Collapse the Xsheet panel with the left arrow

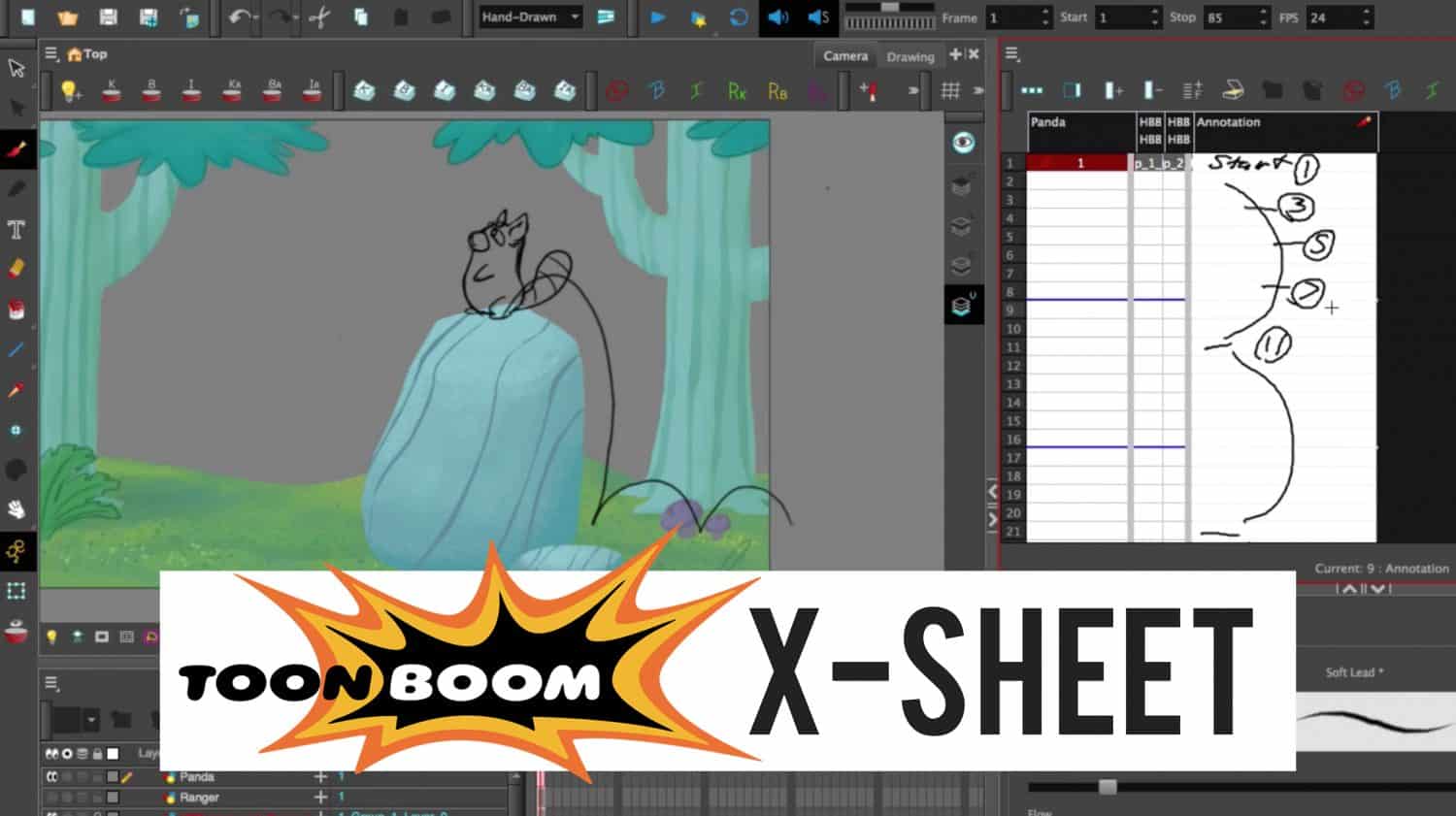coord(992,492)
